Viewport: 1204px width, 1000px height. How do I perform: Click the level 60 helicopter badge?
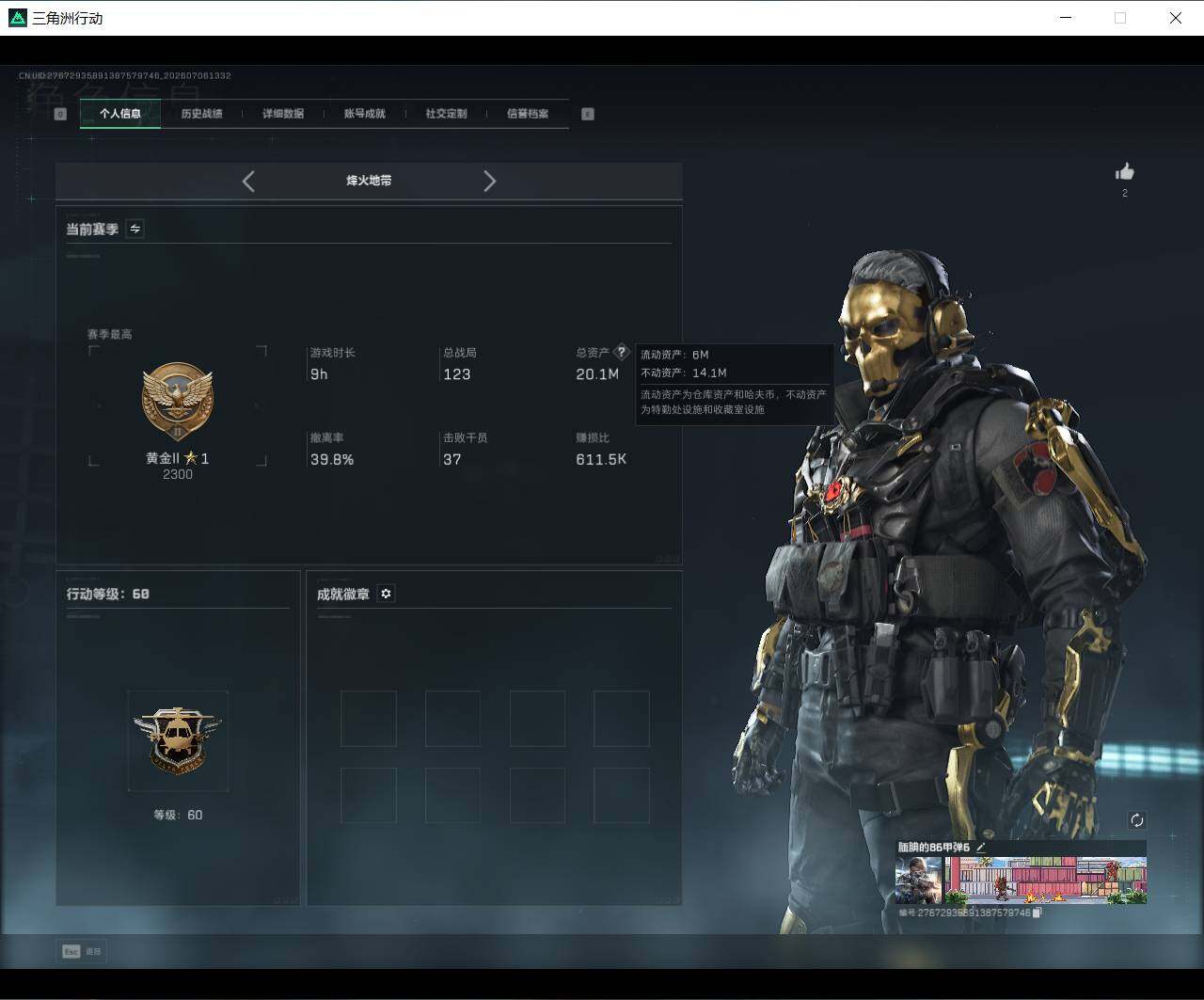click(x=178, y=740)
